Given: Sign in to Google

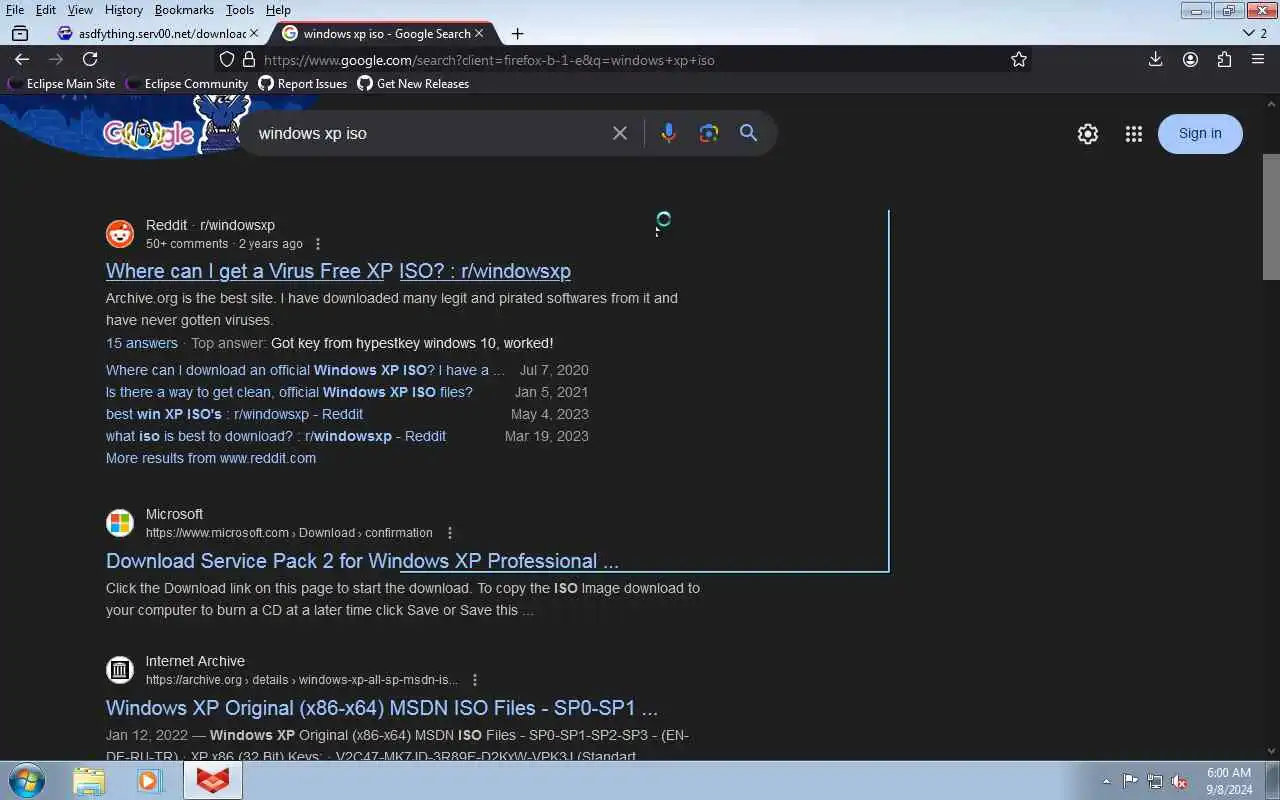Looking at the screenshot, I should [x=1200, y=134].
